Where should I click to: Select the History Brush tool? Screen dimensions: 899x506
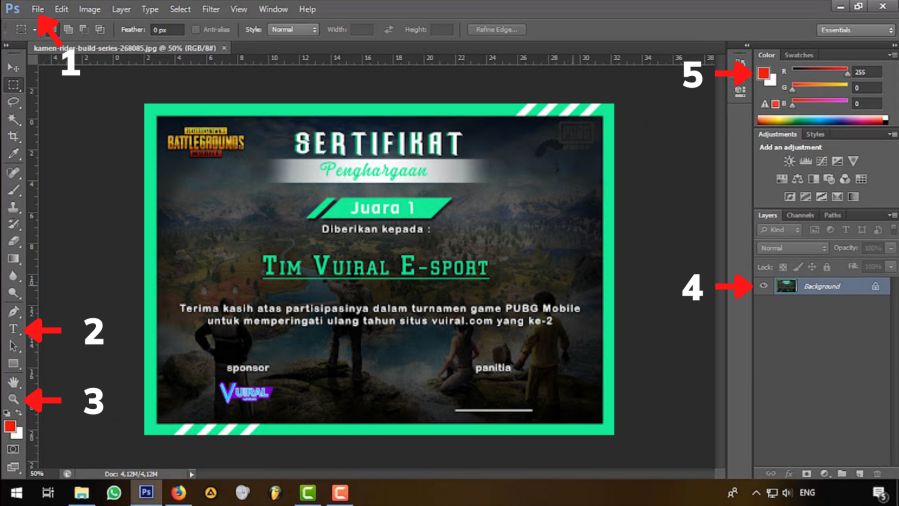(x=13, y=224)
